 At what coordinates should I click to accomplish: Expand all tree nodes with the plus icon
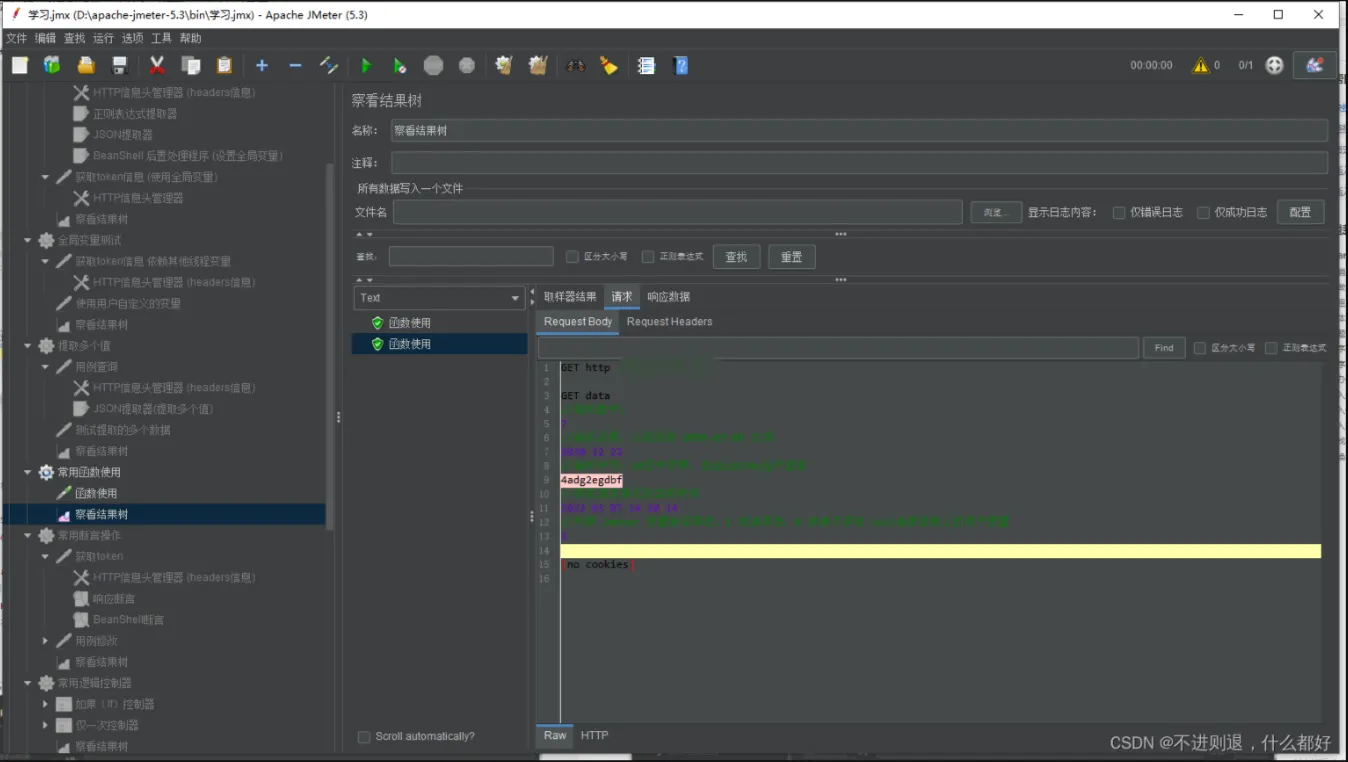(262, 65)
